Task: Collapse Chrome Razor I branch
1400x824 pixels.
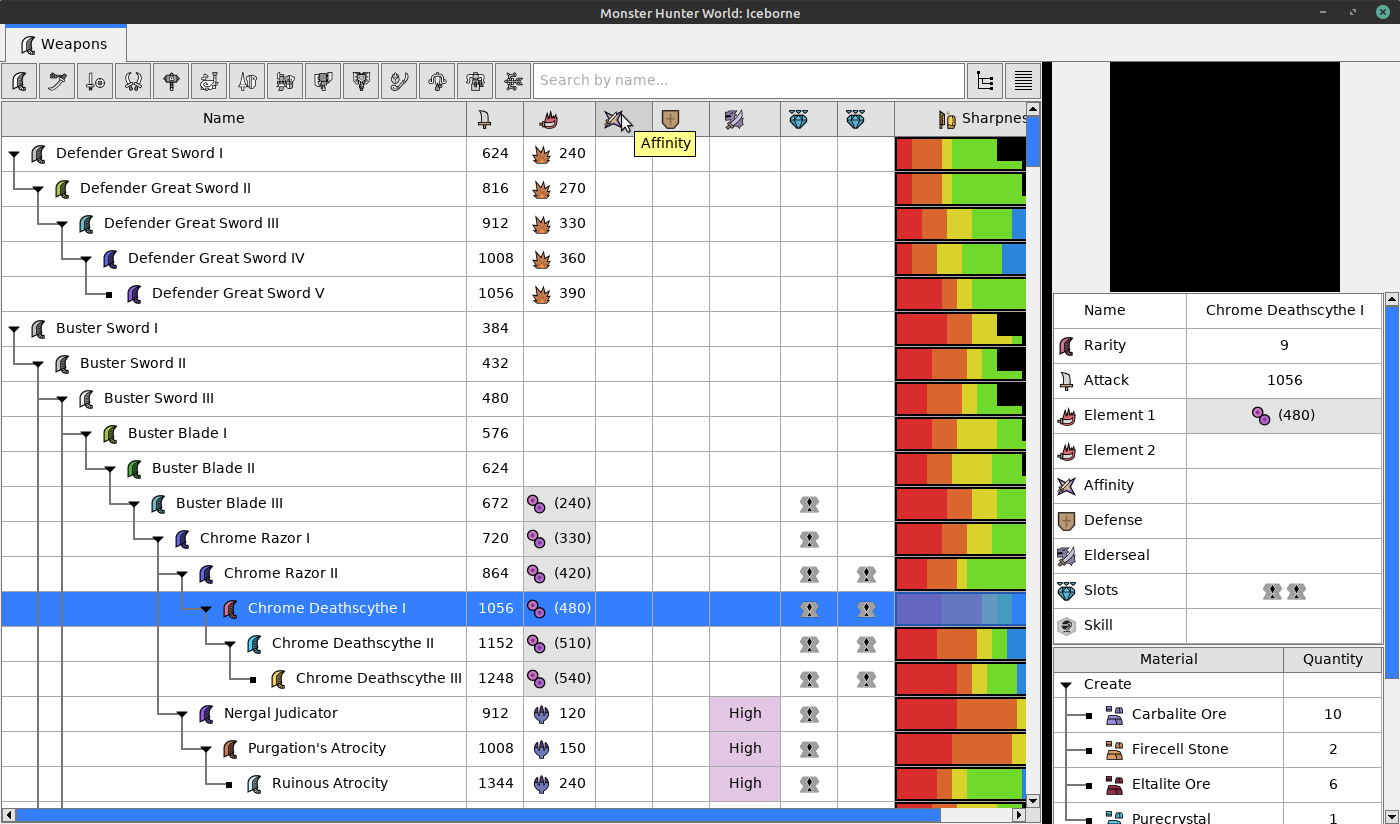Action: coord(158,539)
